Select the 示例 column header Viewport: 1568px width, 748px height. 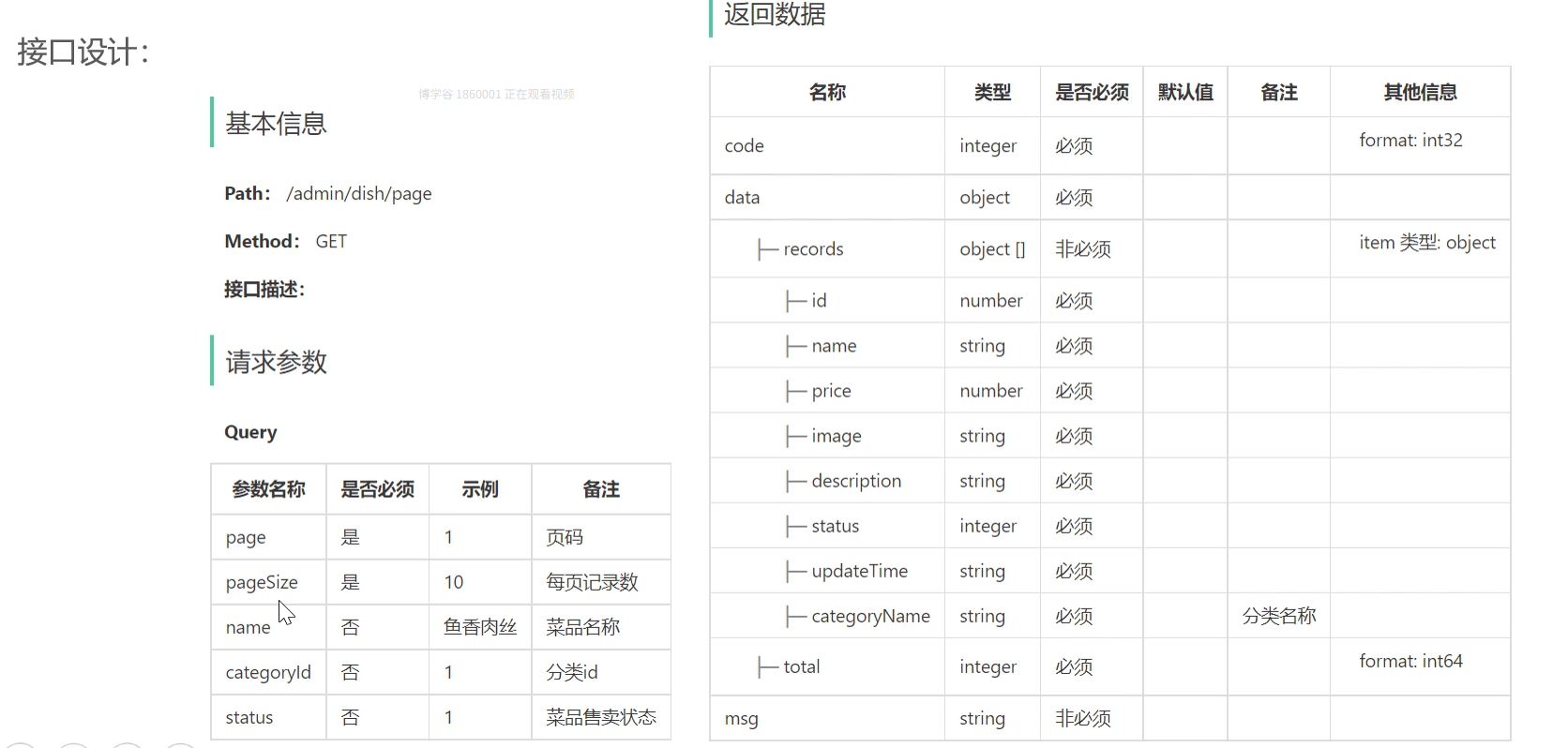tap(480, 489)
